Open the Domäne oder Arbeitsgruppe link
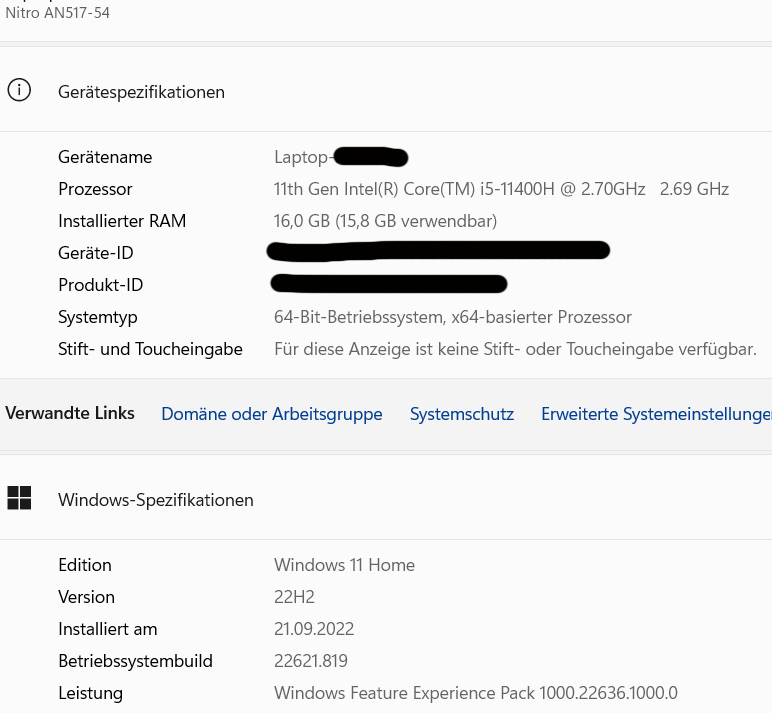The width and height of the screenshot is (772, 713). click(x=272, y=414)
